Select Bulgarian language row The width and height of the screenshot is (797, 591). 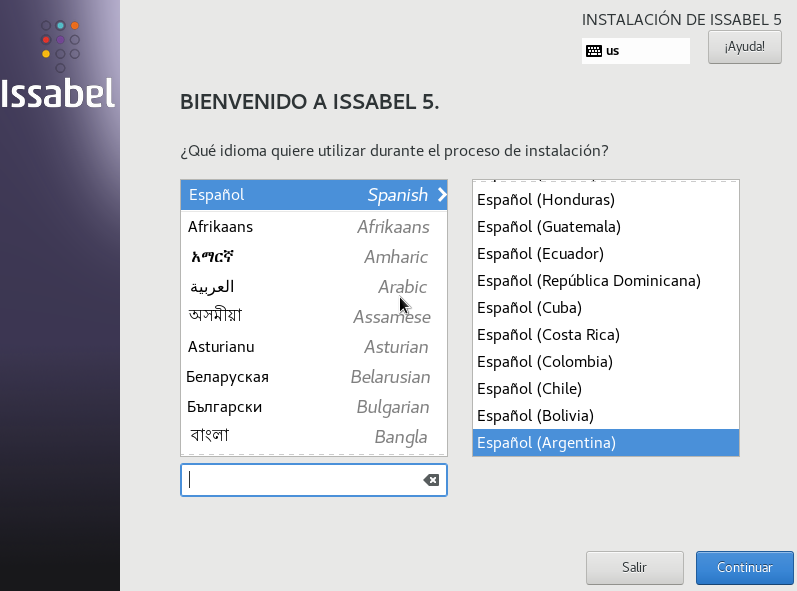pyautogui.click(x=313, y=407)
